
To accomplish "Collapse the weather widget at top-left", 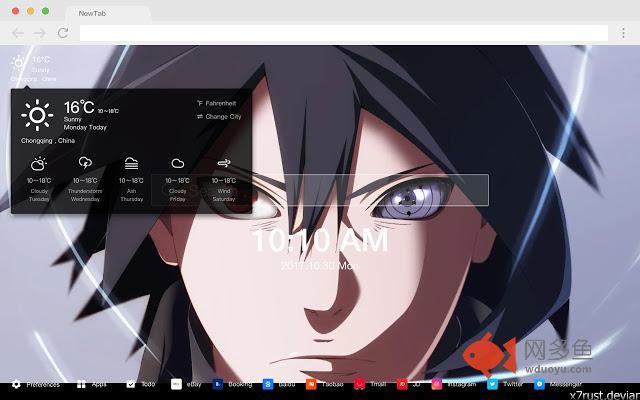I will 28,67.
